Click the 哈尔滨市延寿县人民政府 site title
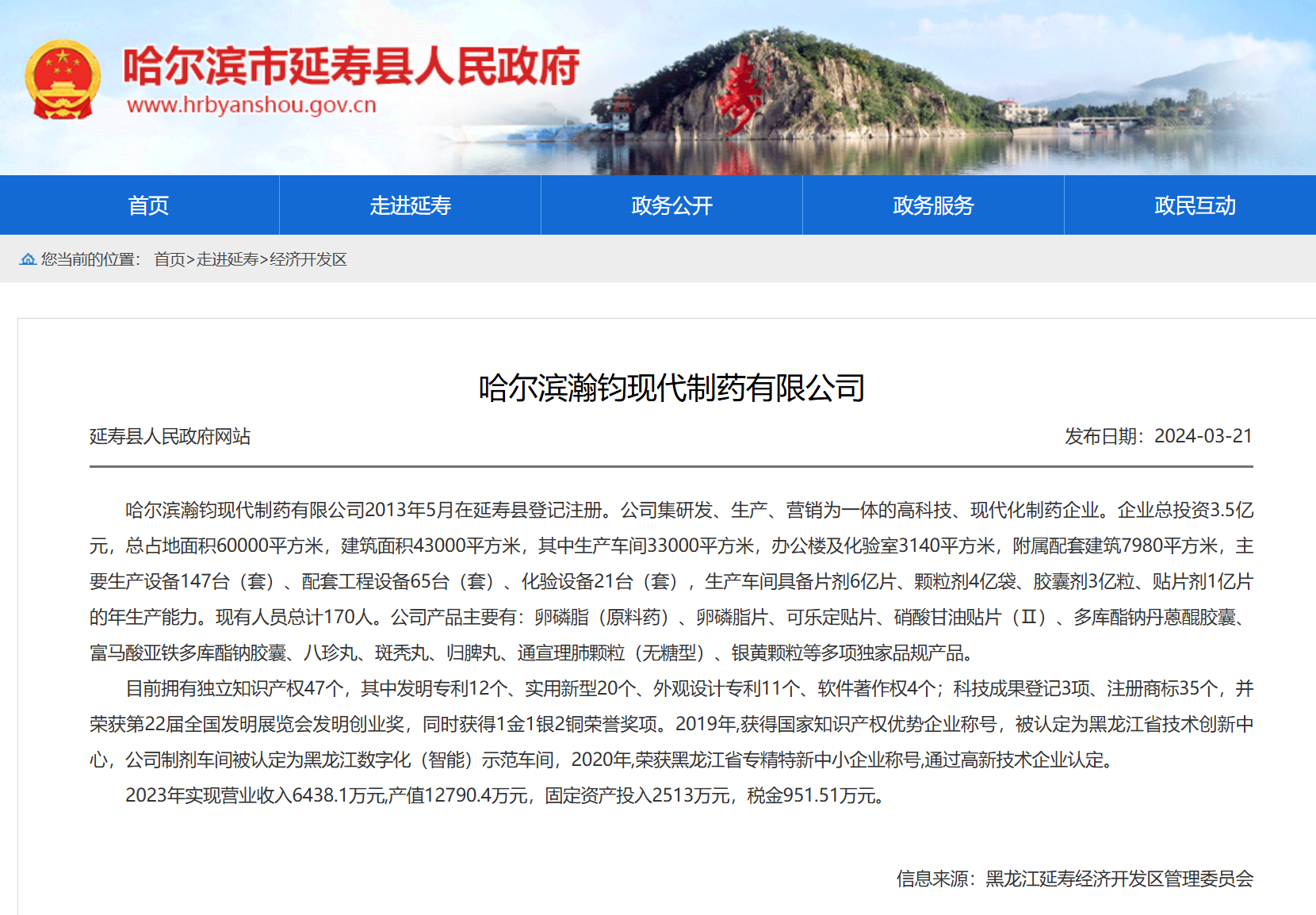The height and width of the screenshot is (915, 1316). click(x=351, y=66)
